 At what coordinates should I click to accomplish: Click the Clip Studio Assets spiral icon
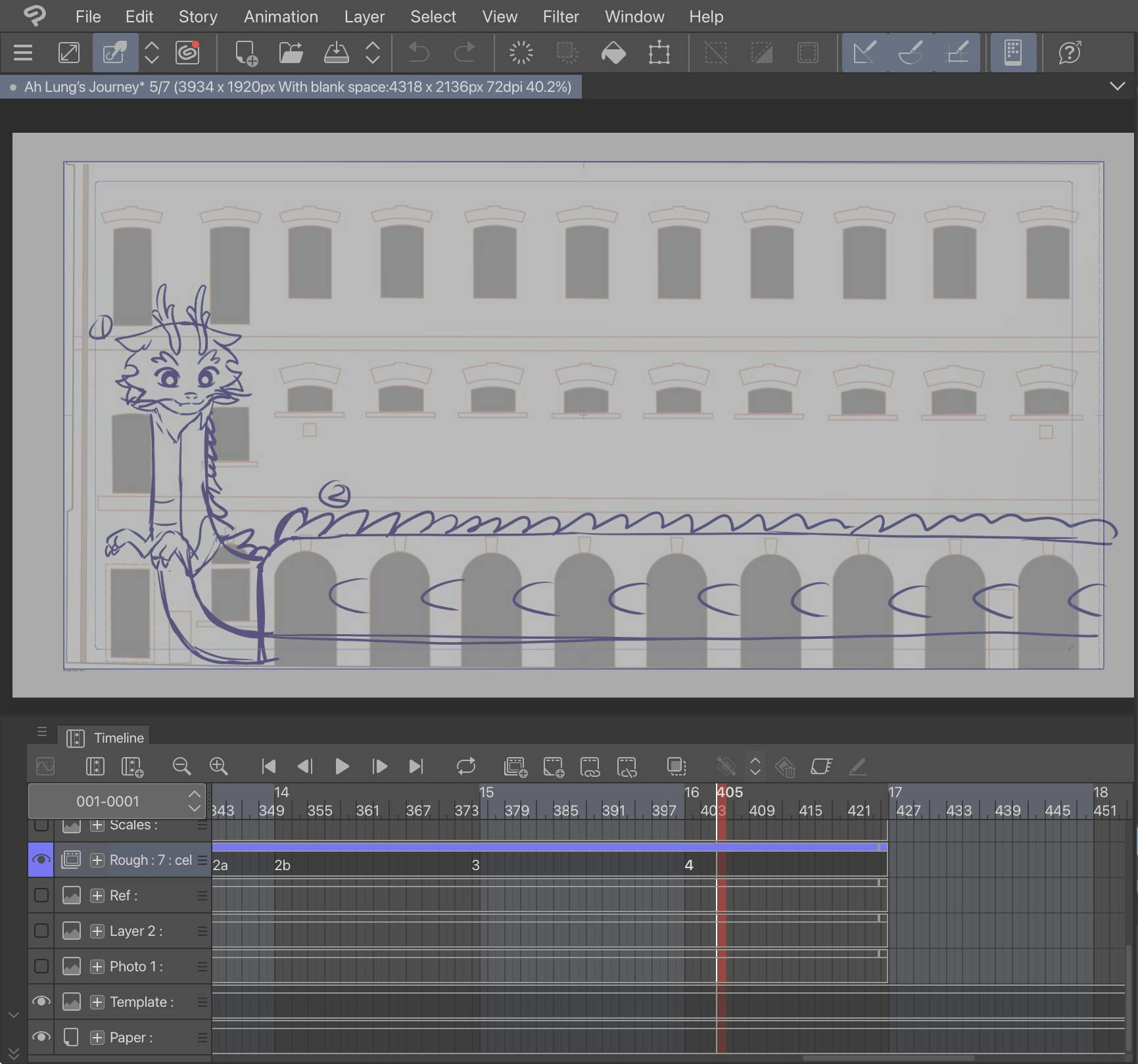click(187, 53)
